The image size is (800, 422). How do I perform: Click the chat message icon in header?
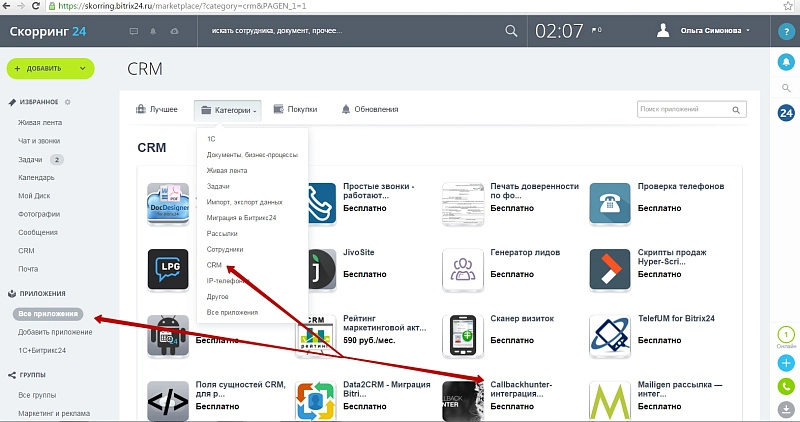pyautogui.click(x=134, y=32)
